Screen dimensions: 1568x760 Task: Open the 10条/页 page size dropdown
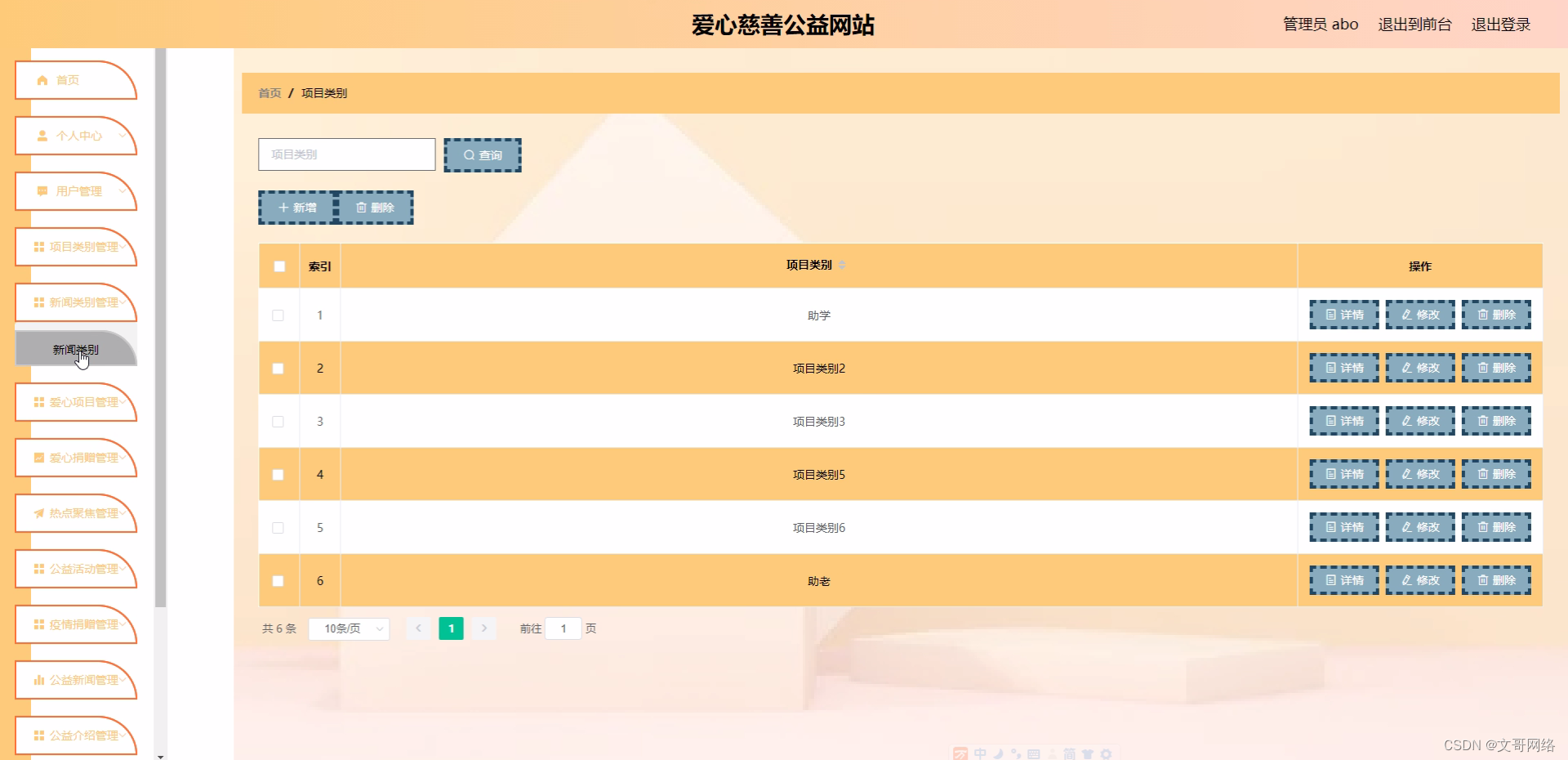pos(349,628)
